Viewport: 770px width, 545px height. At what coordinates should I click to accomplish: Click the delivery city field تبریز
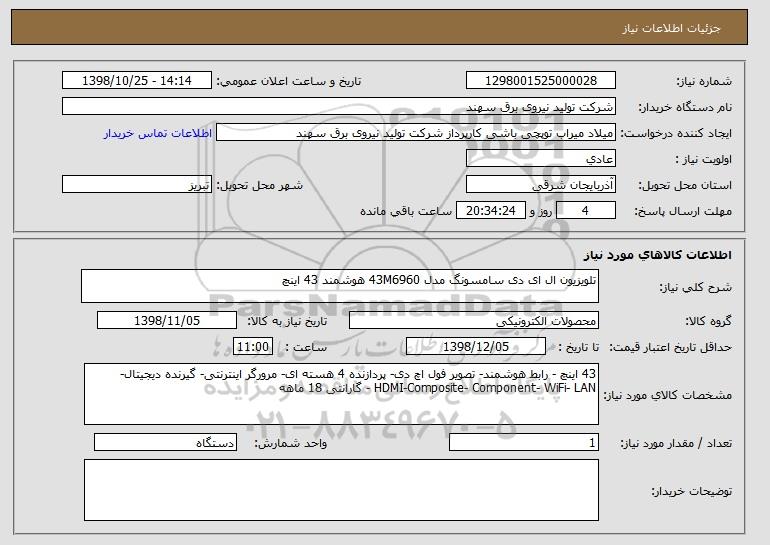[x=137, y=185]
